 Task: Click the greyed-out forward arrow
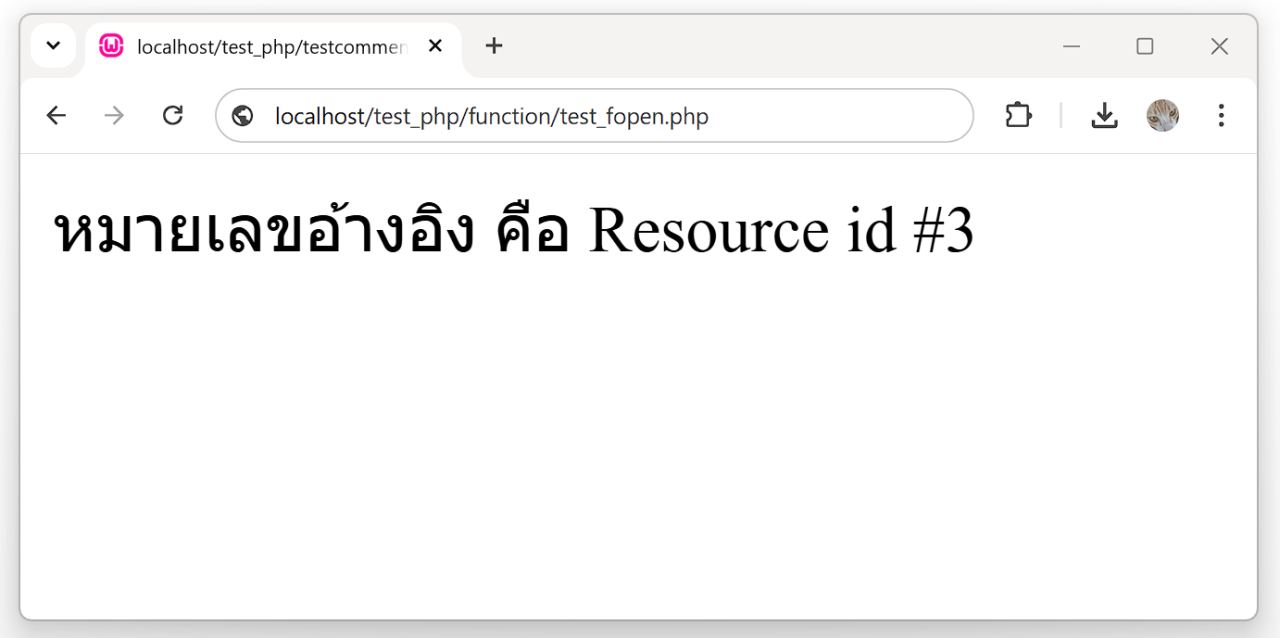click(x=114, y=116)
